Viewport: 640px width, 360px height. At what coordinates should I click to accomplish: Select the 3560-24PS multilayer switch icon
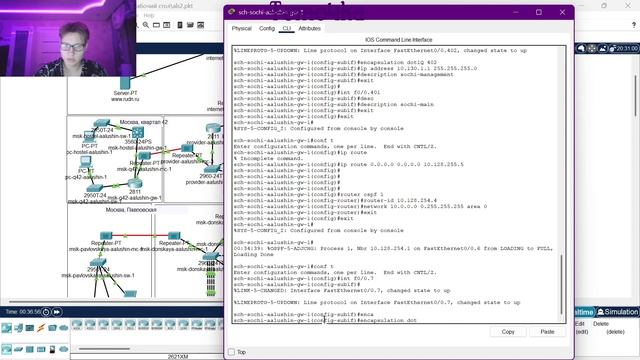pos(138,132)
